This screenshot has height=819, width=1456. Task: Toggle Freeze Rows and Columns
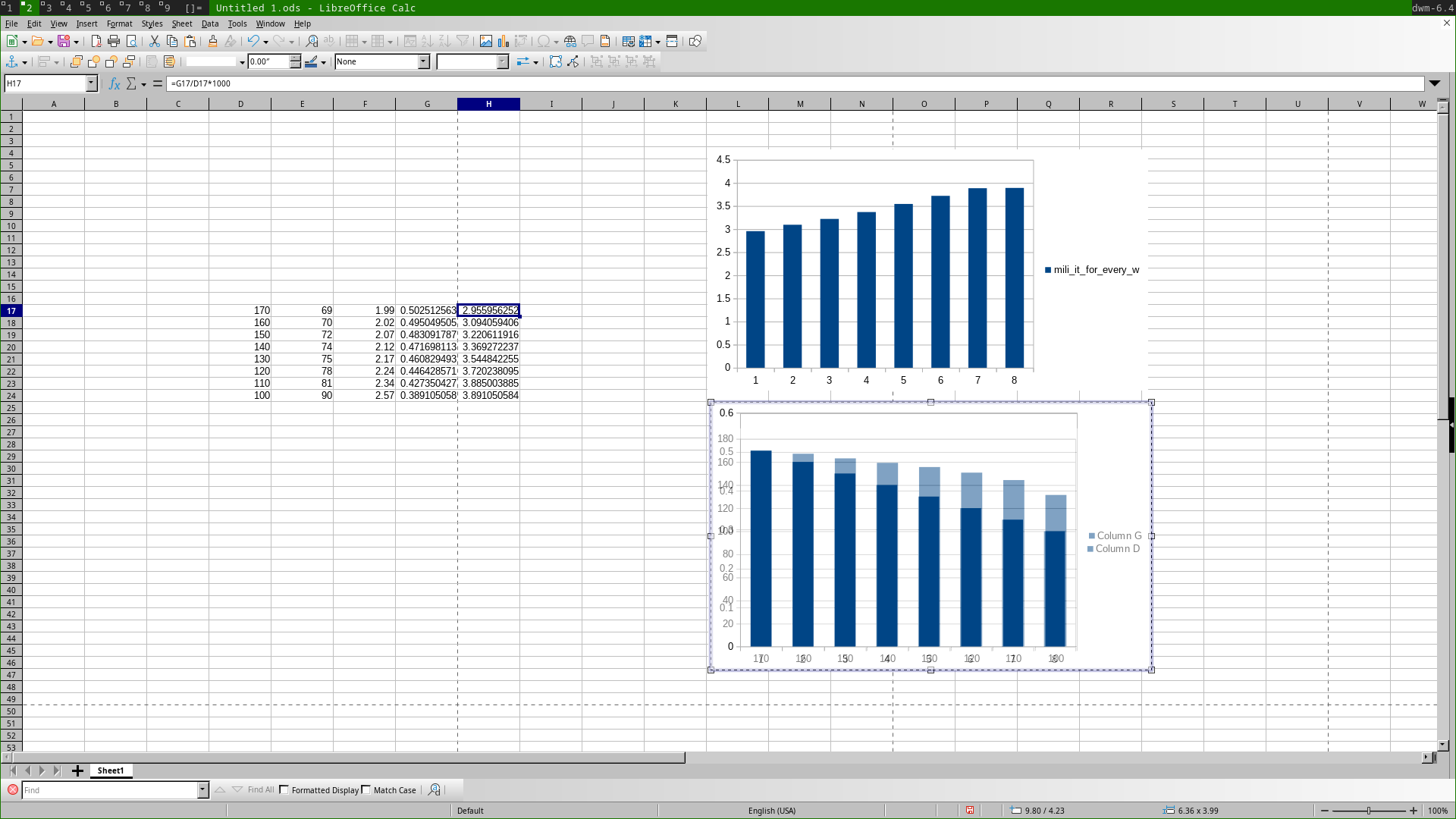[x=645, y=41]
